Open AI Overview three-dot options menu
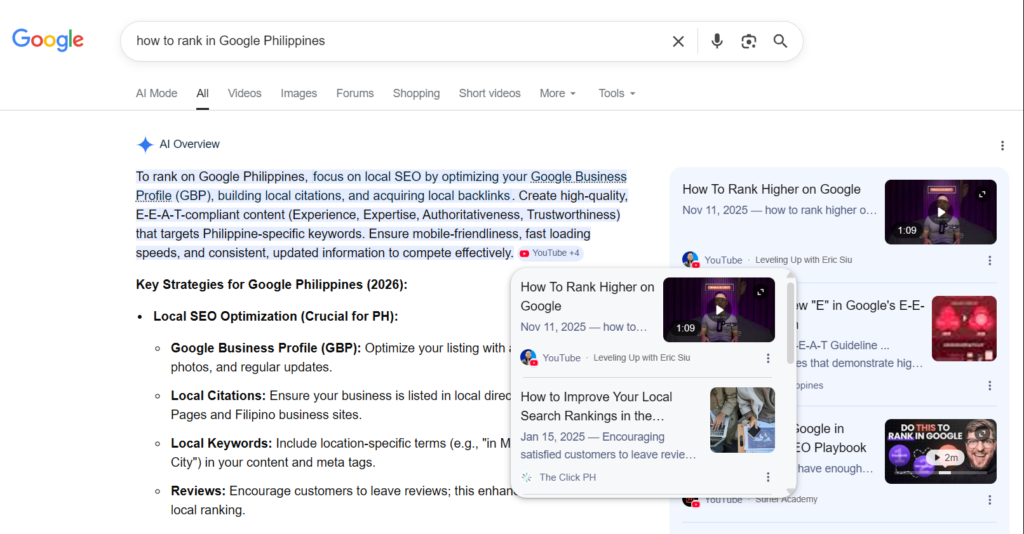Screen dimensions: 1024x534 1002,146
